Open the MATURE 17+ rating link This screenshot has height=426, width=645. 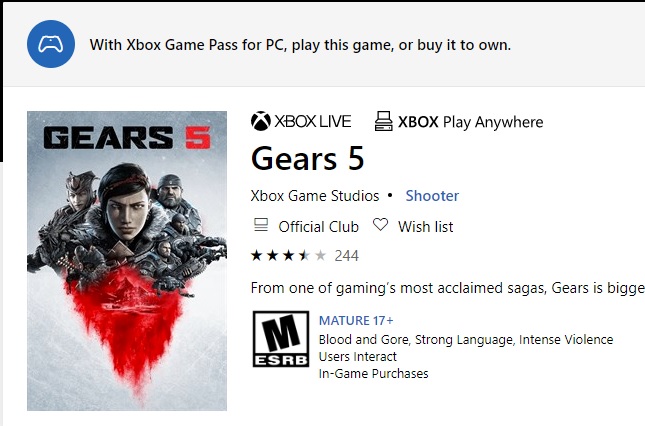356,321
